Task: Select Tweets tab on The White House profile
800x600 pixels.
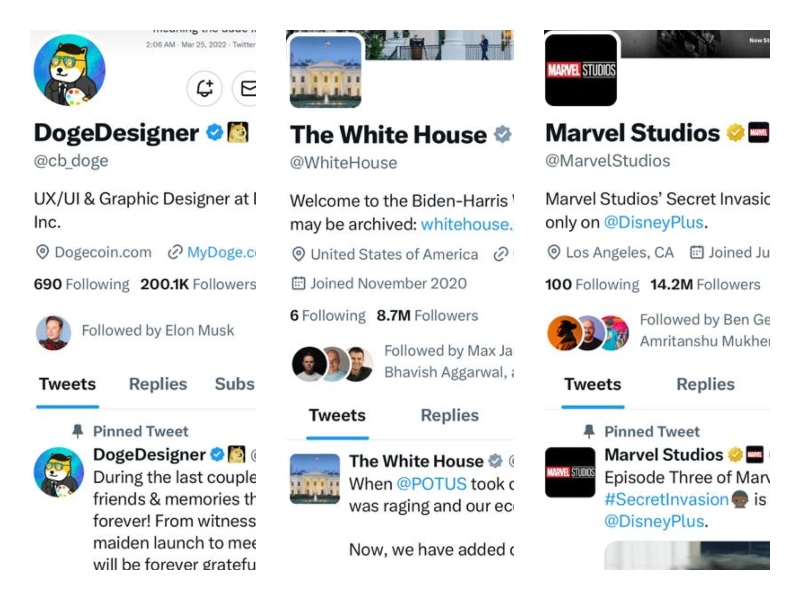Action: coord(336,415)
